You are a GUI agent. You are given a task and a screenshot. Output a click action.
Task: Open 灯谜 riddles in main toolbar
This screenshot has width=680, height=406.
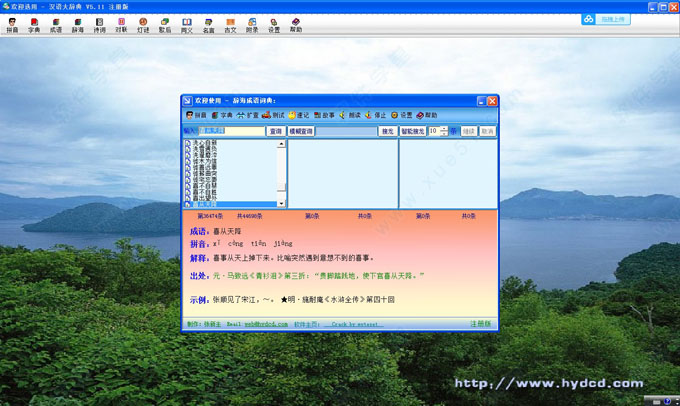pyautogui.click(x=143, y=26)
